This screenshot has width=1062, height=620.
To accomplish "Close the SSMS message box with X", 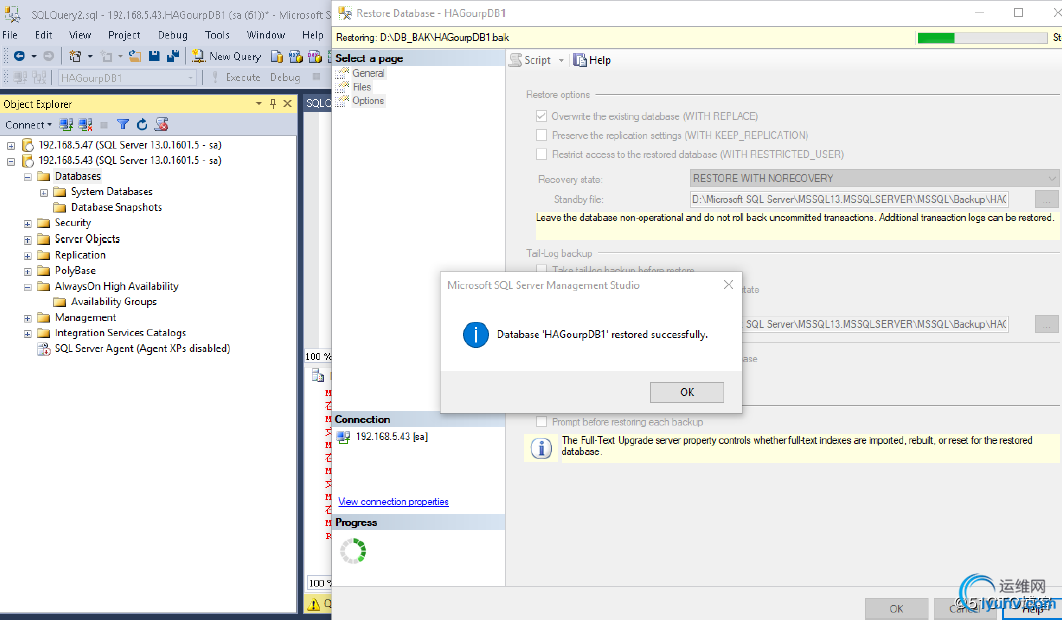I will tap(728, 285).
